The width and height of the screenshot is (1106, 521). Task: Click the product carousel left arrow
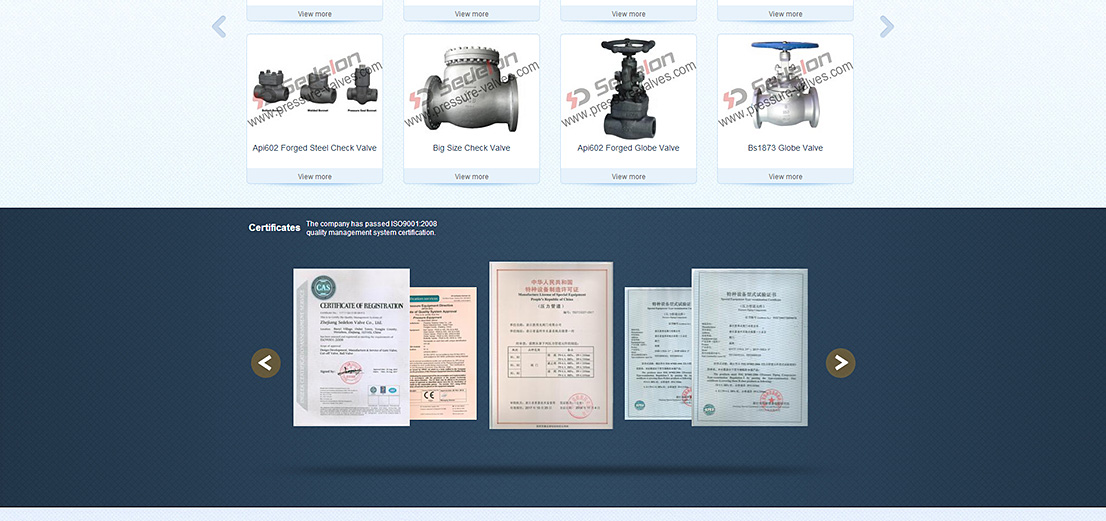[219, 27]
